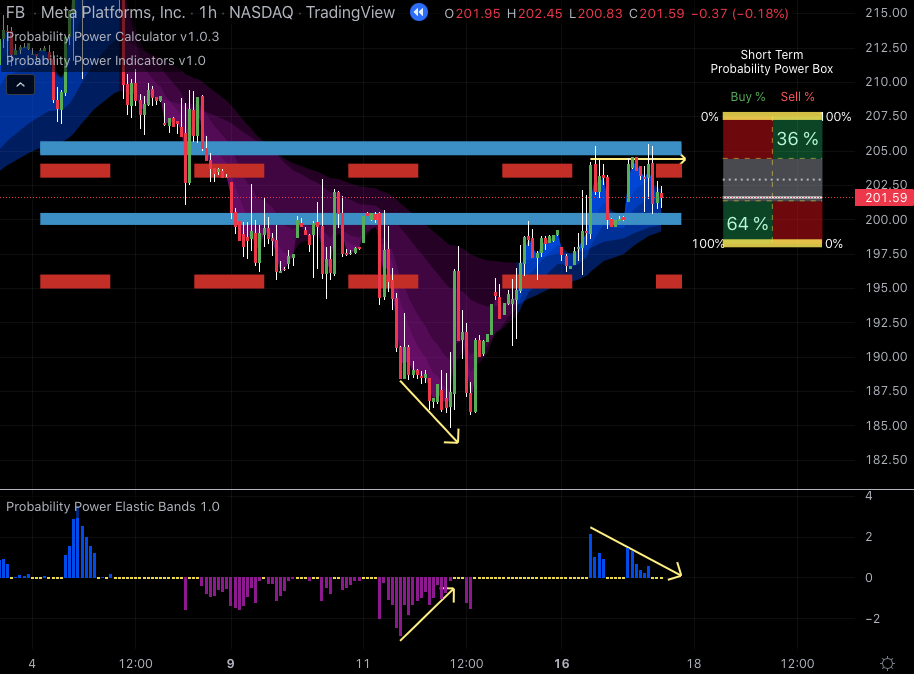914x674 pixels.
Task: Select the yellow down arrow near 185 low
Action: coord(430,411)
